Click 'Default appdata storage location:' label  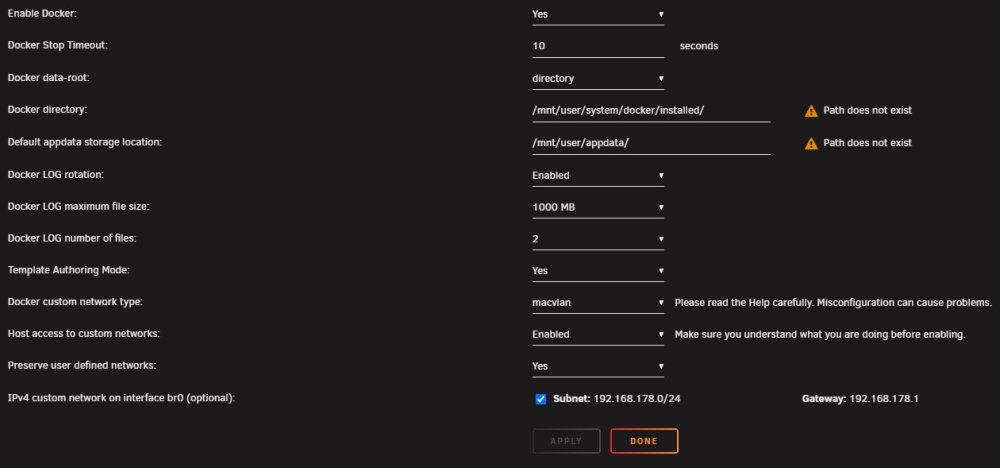point(85,142)
